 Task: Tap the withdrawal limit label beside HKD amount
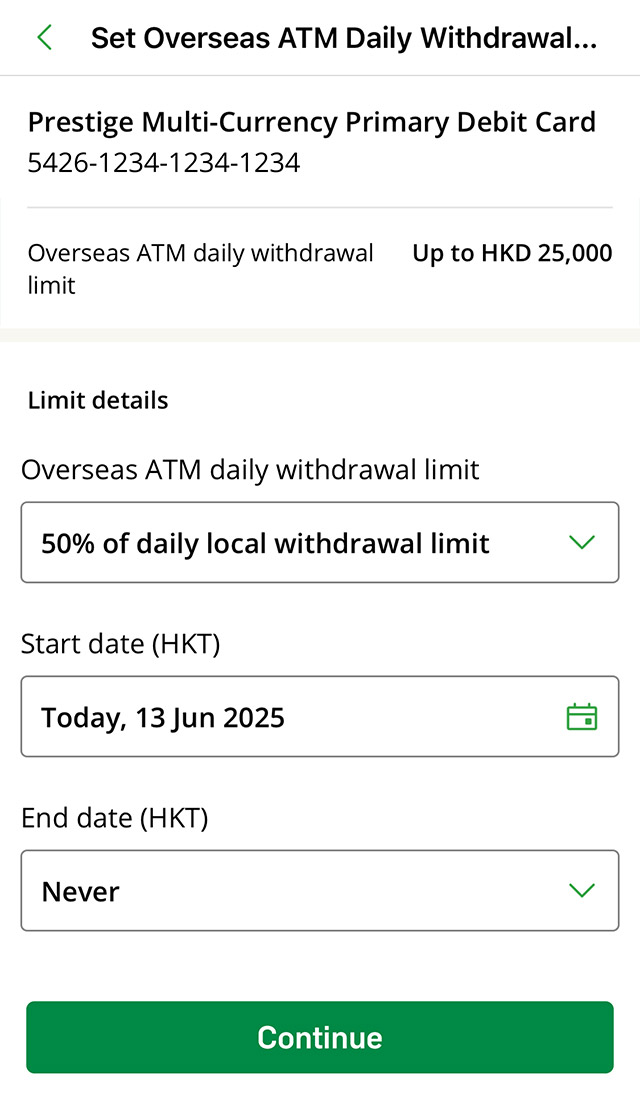click(200, 269)
